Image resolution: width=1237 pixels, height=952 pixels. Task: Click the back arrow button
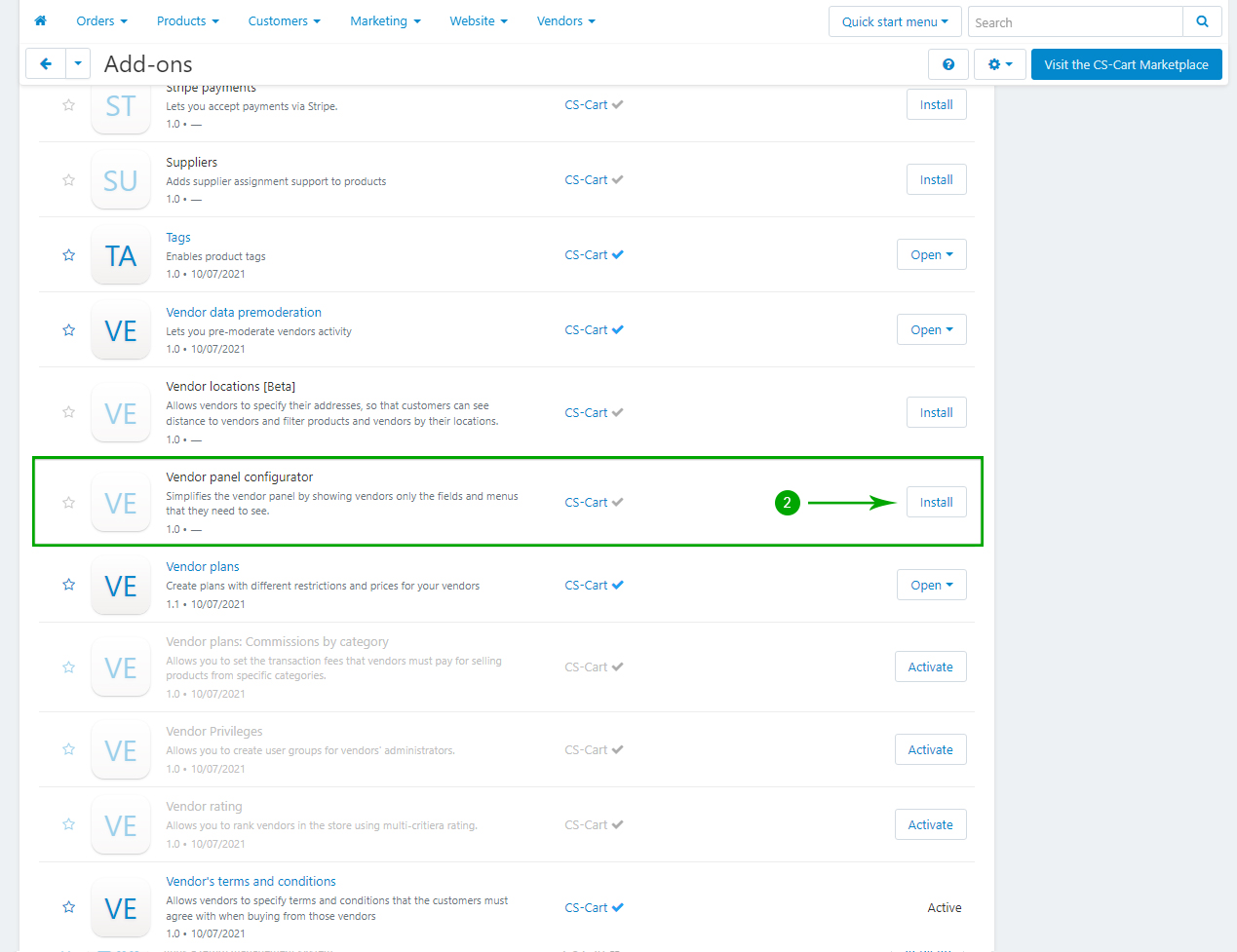46,64
